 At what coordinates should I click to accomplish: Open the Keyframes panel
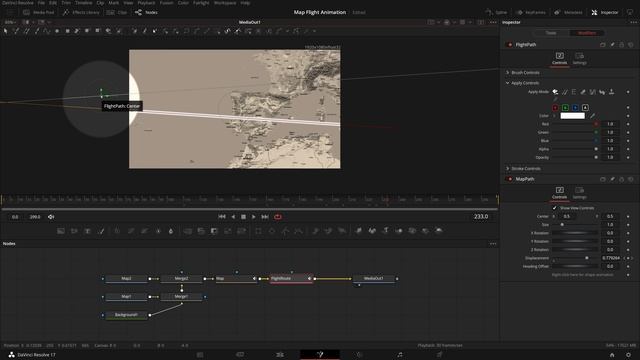click(x=531, y=12)
